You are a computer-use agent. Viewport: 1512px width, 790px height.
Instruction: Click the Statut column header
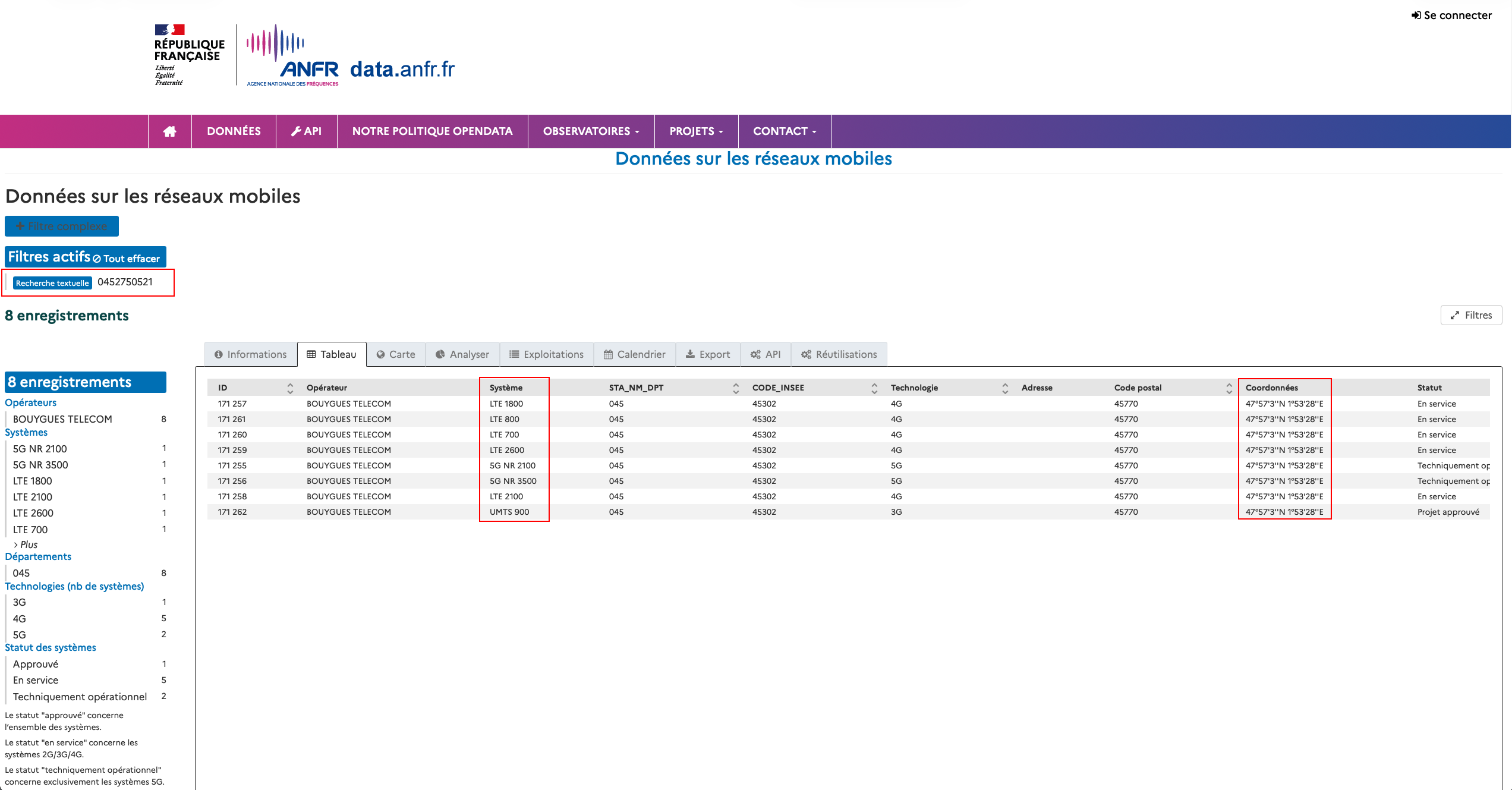(x=1429, y=388)
